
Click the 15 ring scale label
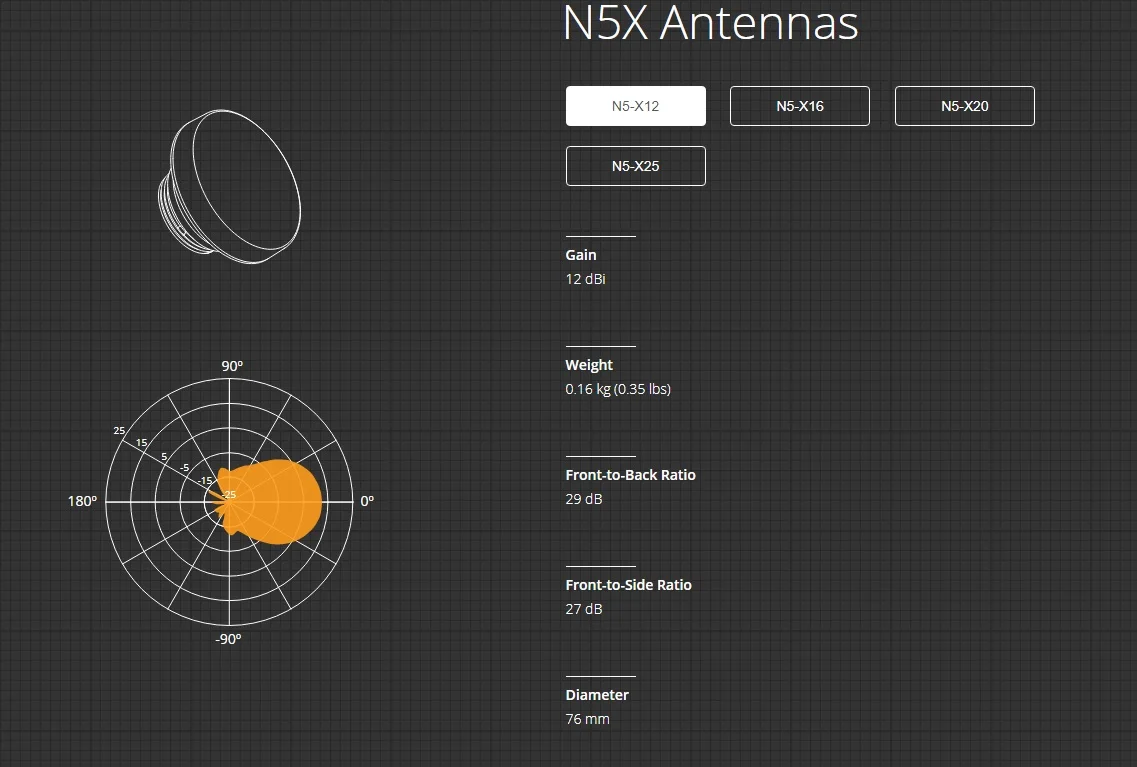tap(141, 442)
